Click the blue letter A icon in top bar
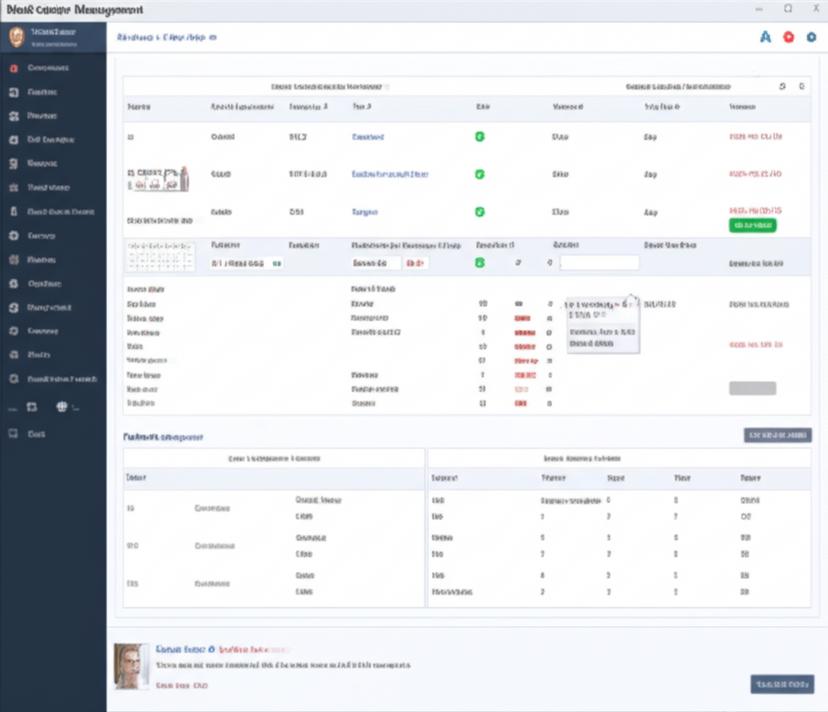Viewport: 828px width, 712px height. point(766,37)
